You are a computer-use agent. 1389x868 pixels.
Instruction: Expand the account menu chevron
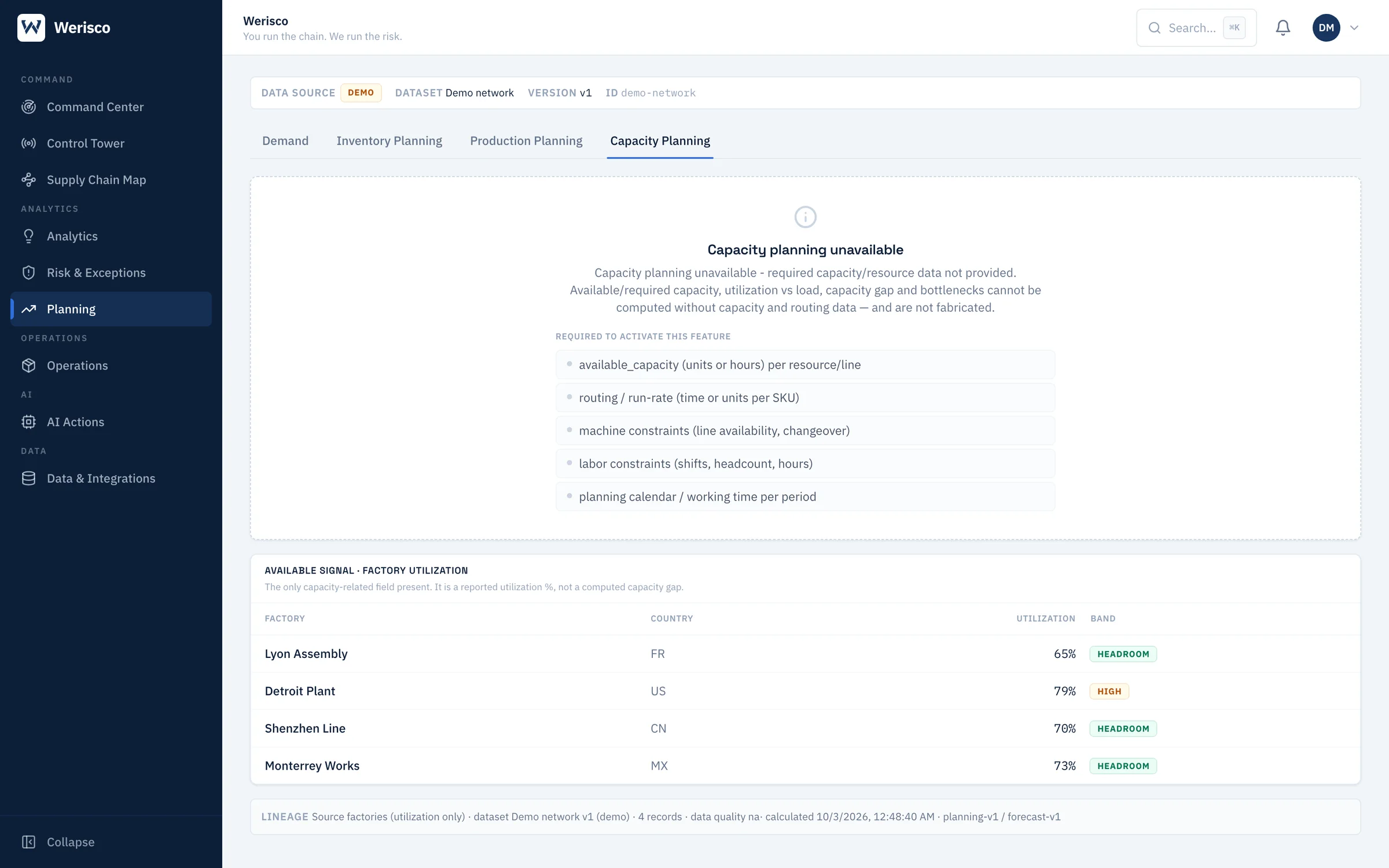[x=1354, y=28]
